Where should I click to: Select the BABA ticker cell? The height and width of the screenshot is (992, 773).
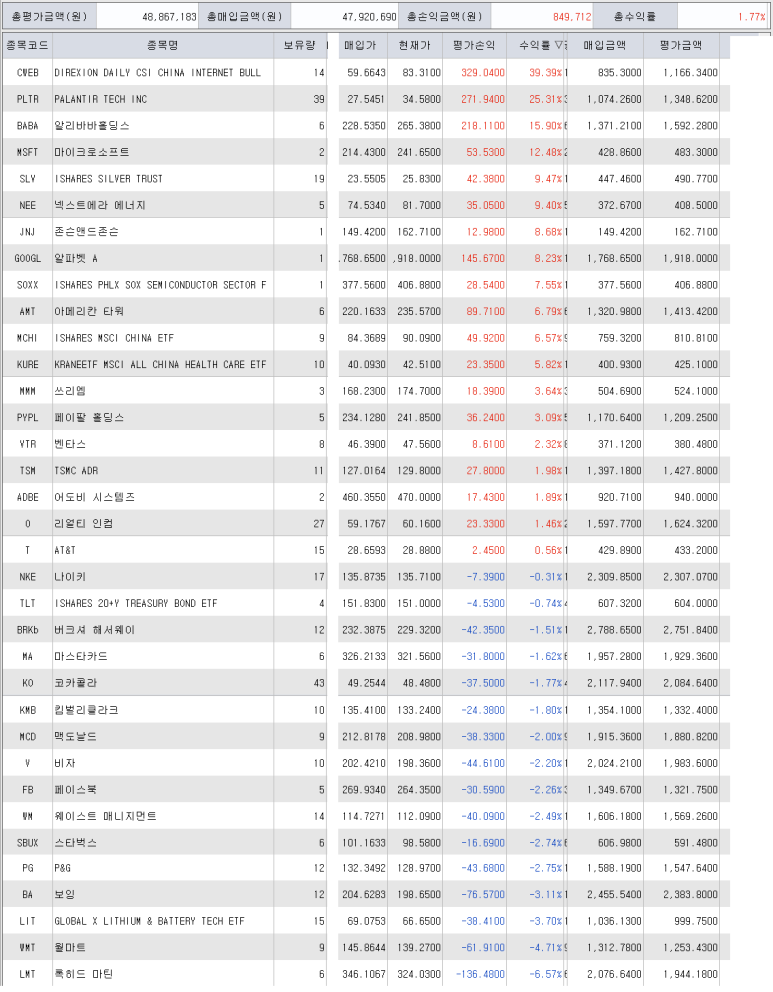tap(27, 126)
